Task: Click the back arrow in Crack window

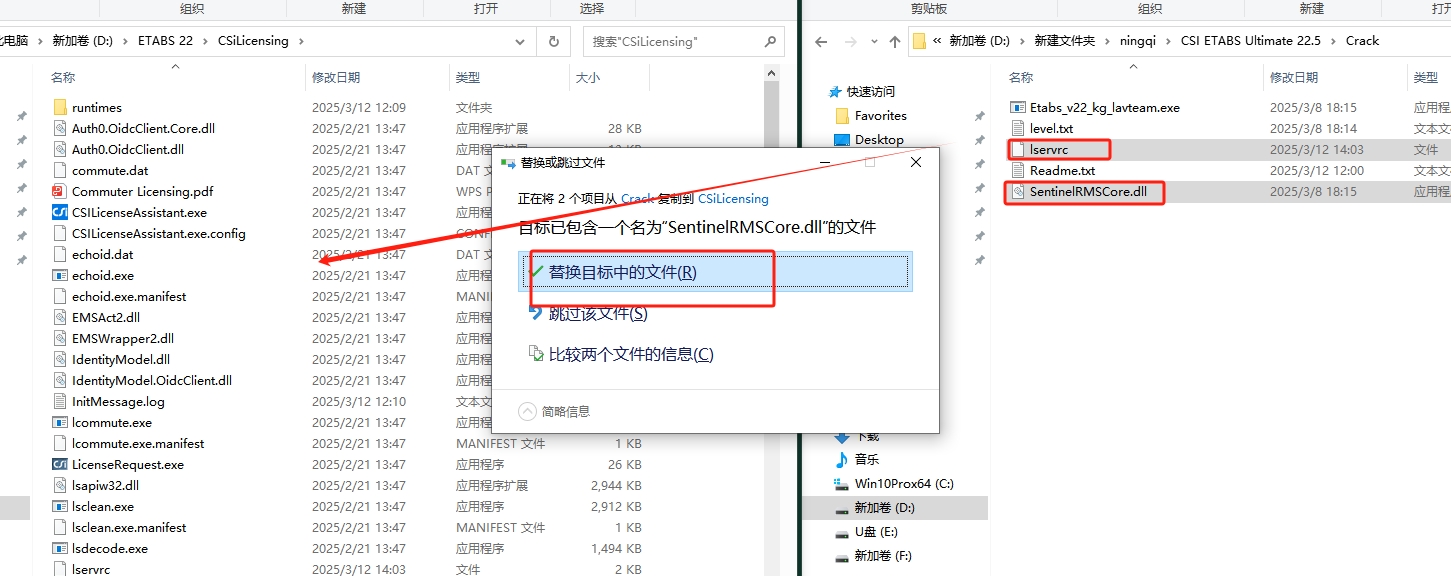Action: click(821, 41)
